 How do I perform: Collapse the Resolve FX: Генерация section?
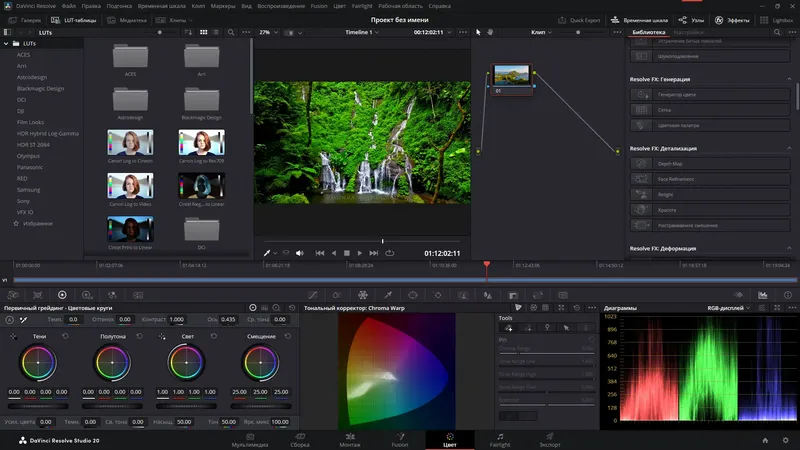click(x=788, y=79)
